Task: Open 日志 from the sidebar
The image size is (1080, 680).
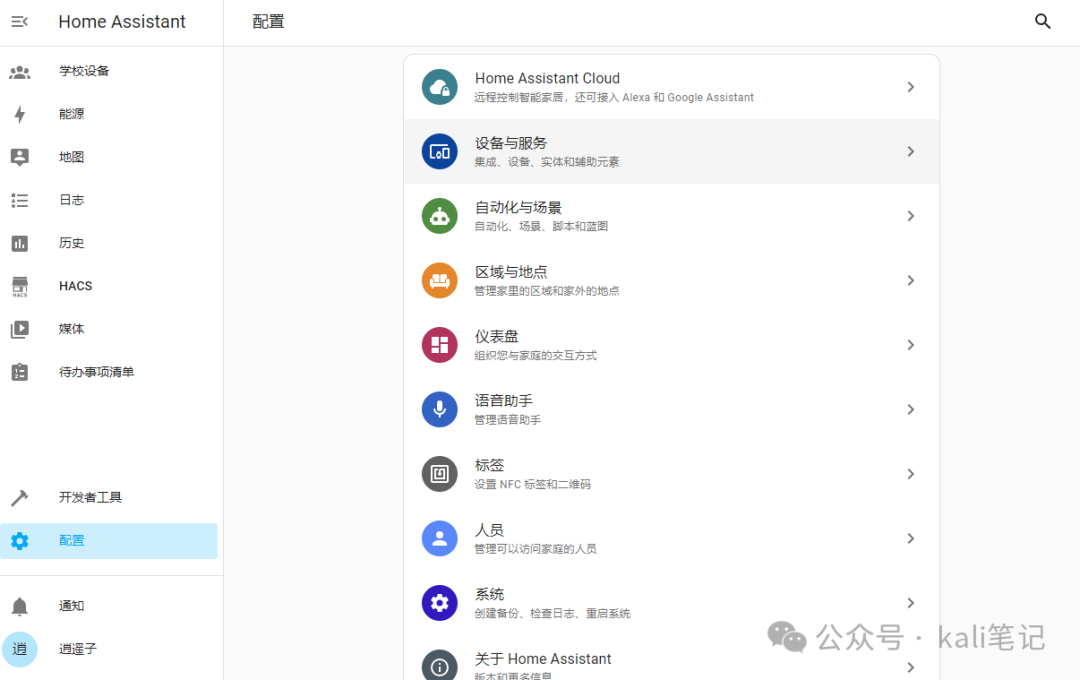Action: coord(72,200)
